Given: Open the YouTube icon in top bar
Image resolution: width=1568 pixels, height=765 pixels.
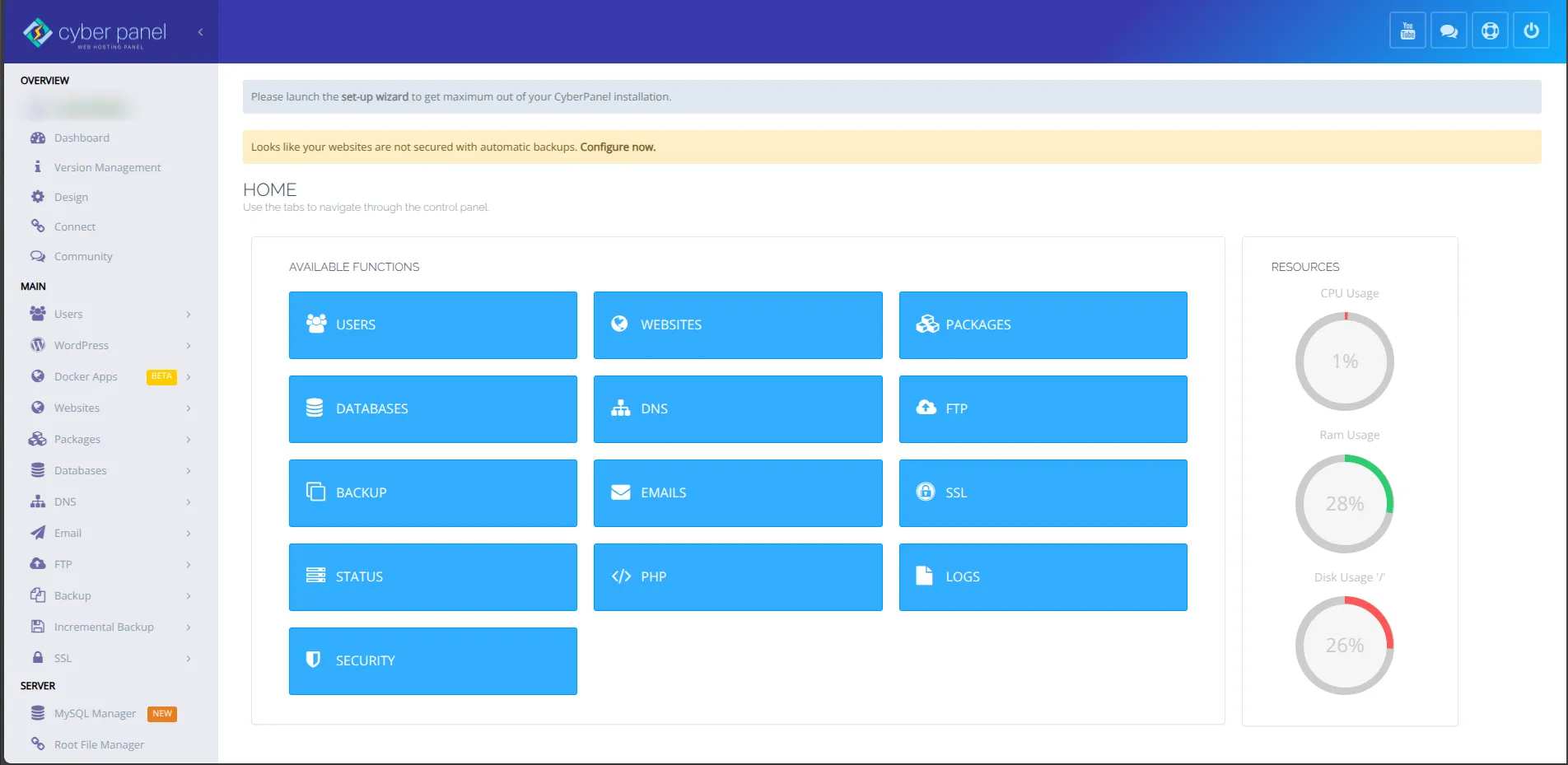Looking at the screenshot, I should 1407,31.
